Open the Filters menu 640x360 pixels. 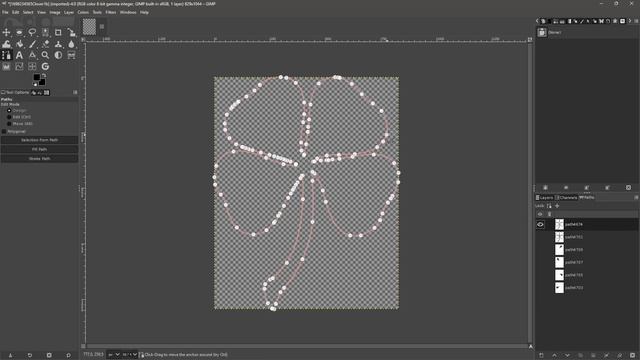(111, 12)
